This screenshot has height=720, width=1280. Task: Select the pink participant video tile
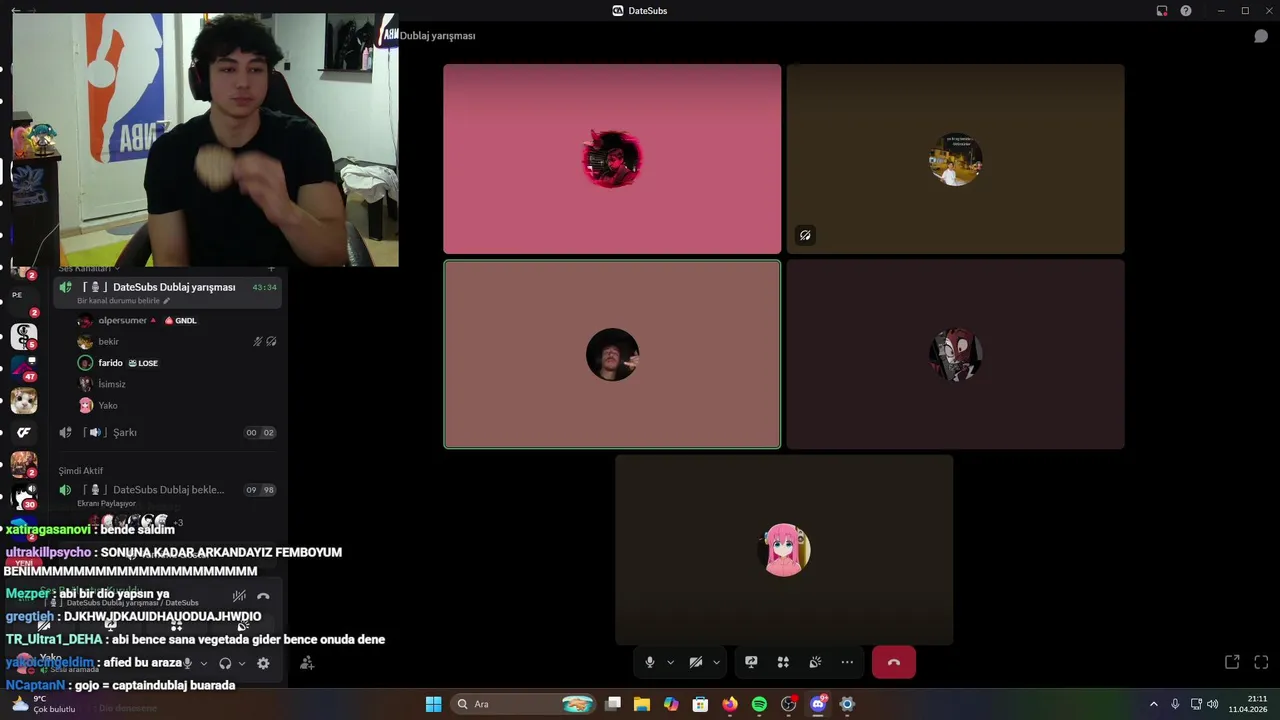pyautogui.click(x=612, y=159)
